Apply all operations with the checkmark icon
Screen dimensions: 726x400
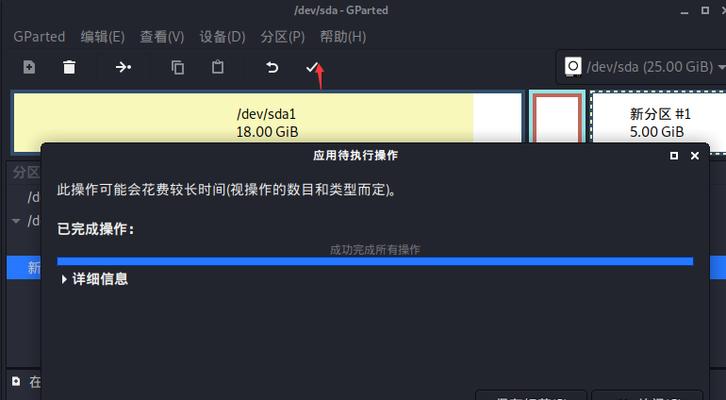tap(312, 68)
